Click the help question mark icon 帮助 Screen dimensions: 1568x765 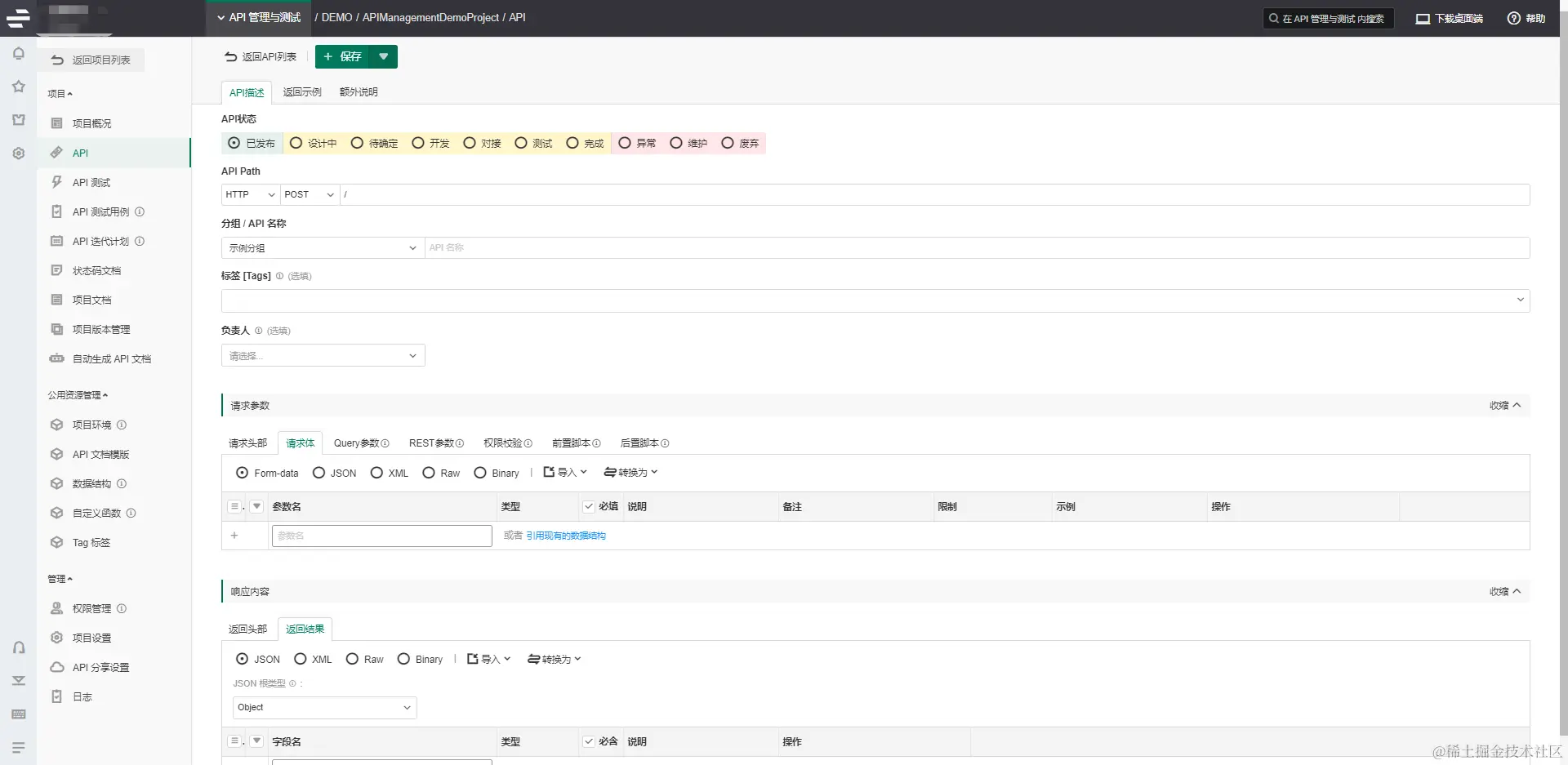point(1514,18)
